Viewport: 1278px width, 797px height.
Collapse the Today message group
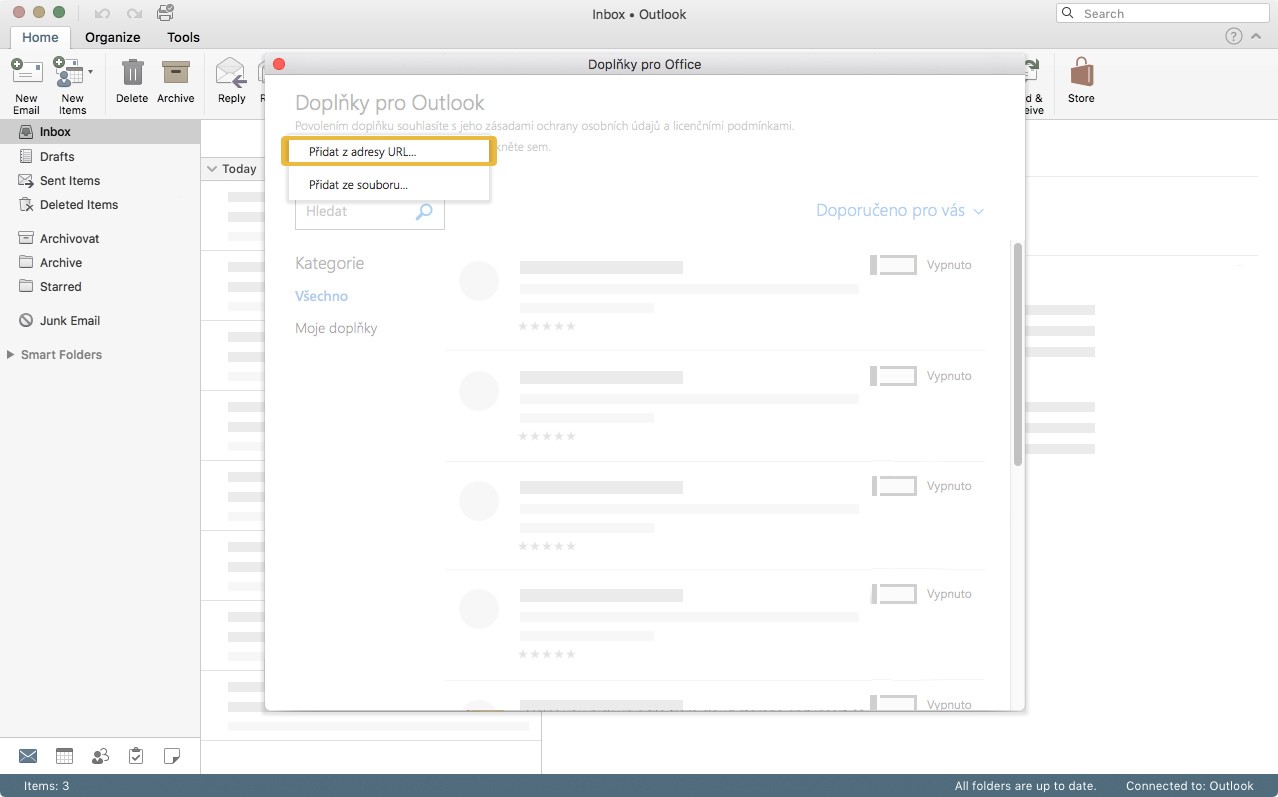[212, 169]
